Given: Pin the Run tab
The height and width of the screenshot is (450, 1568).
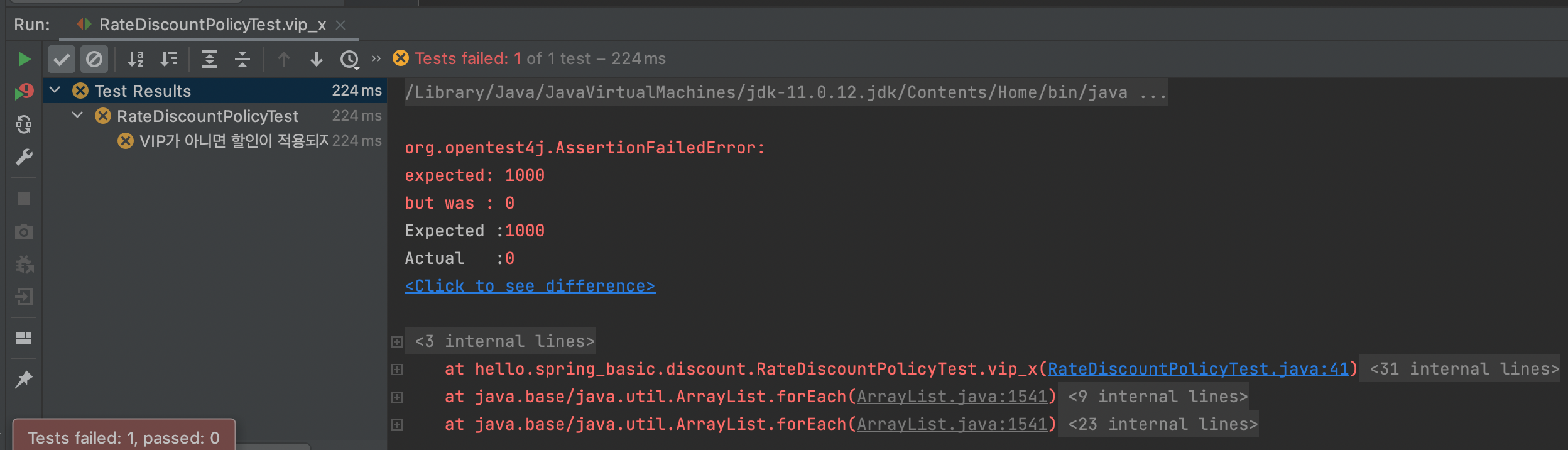Looking at the screenshot, I should click(24, 379).
